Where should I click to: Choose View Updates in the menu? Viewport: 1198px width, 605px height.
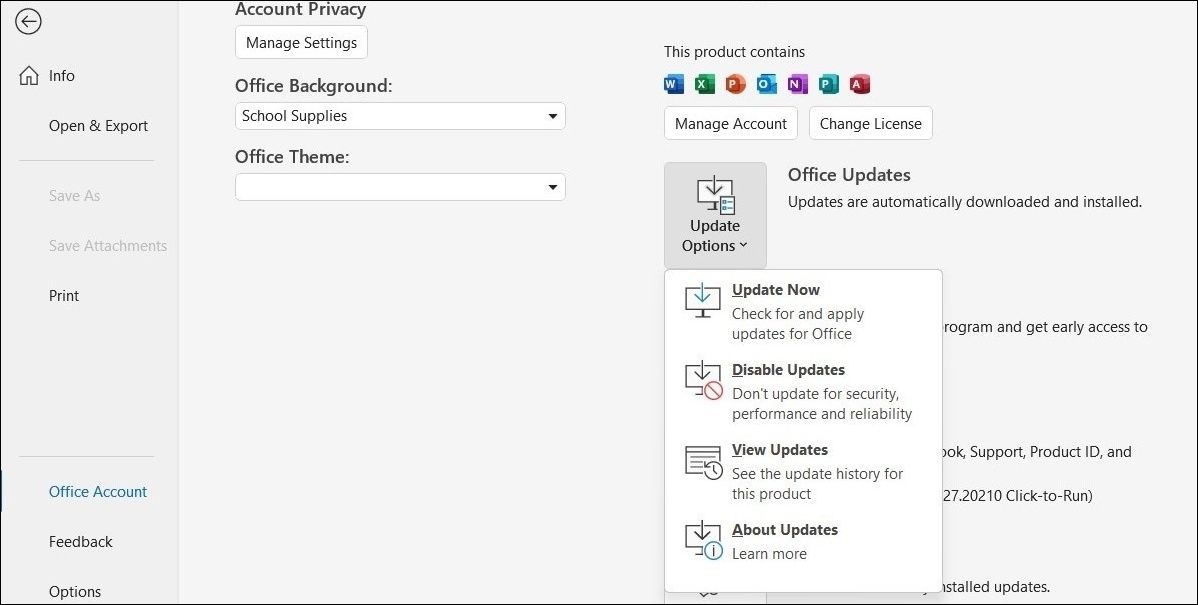(x=780, y=449)
